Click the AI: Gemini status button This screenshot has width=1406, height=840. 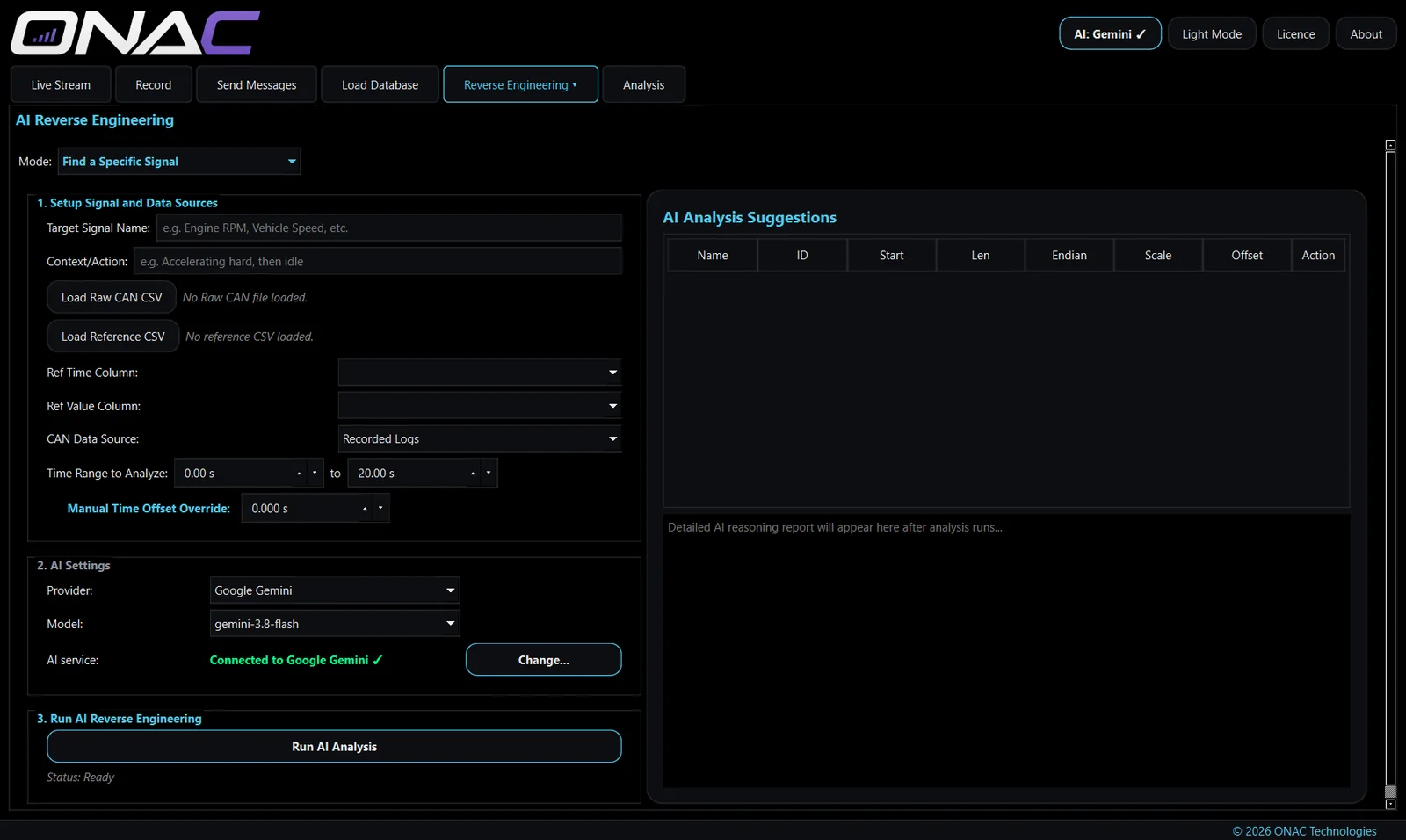[1110, 34]
